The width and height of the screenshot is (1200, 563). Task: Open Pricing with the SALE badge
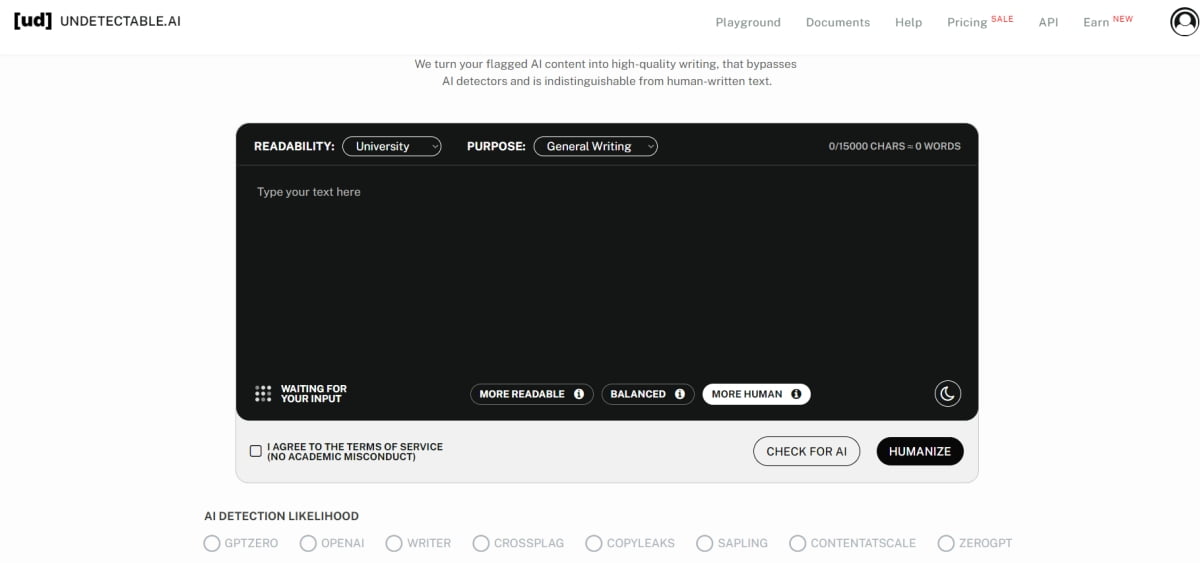point(980,21)
